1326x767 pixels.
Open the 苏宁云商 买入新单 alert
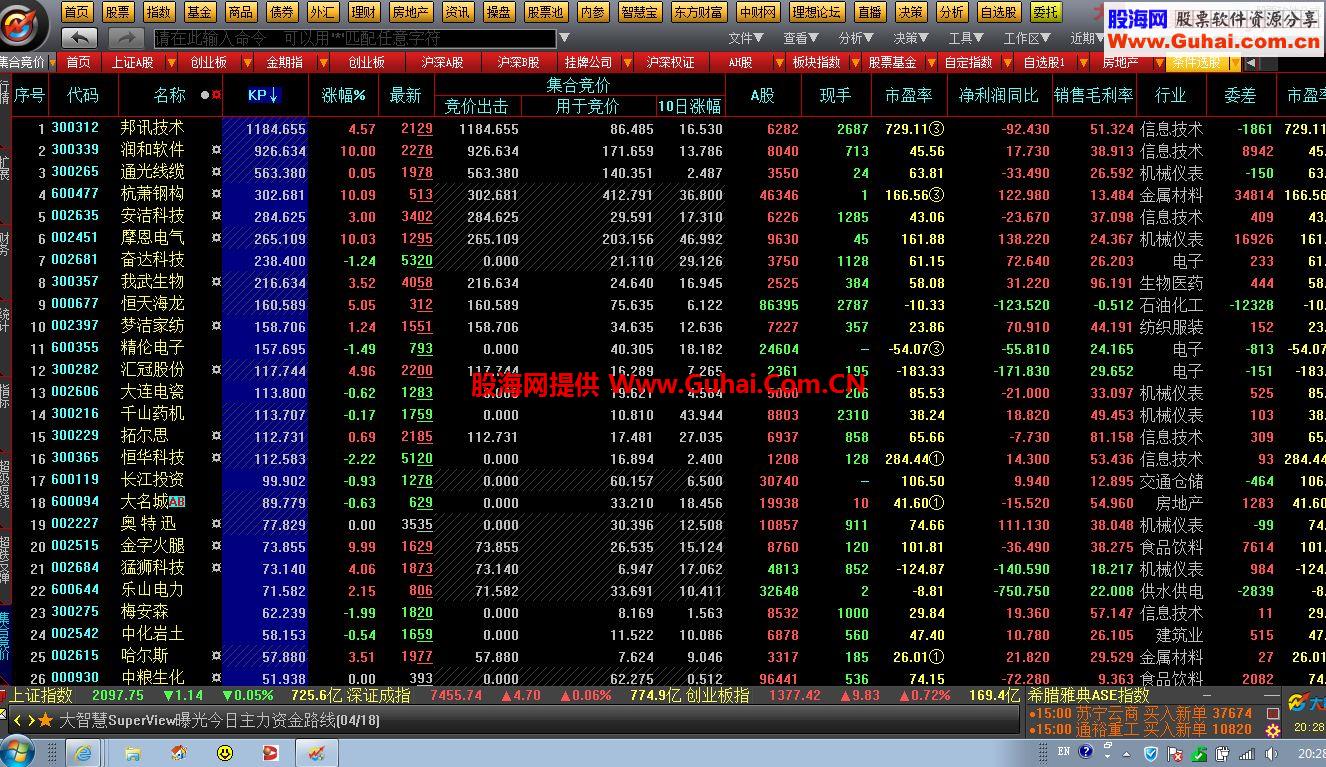click(x=1141, y=713)
